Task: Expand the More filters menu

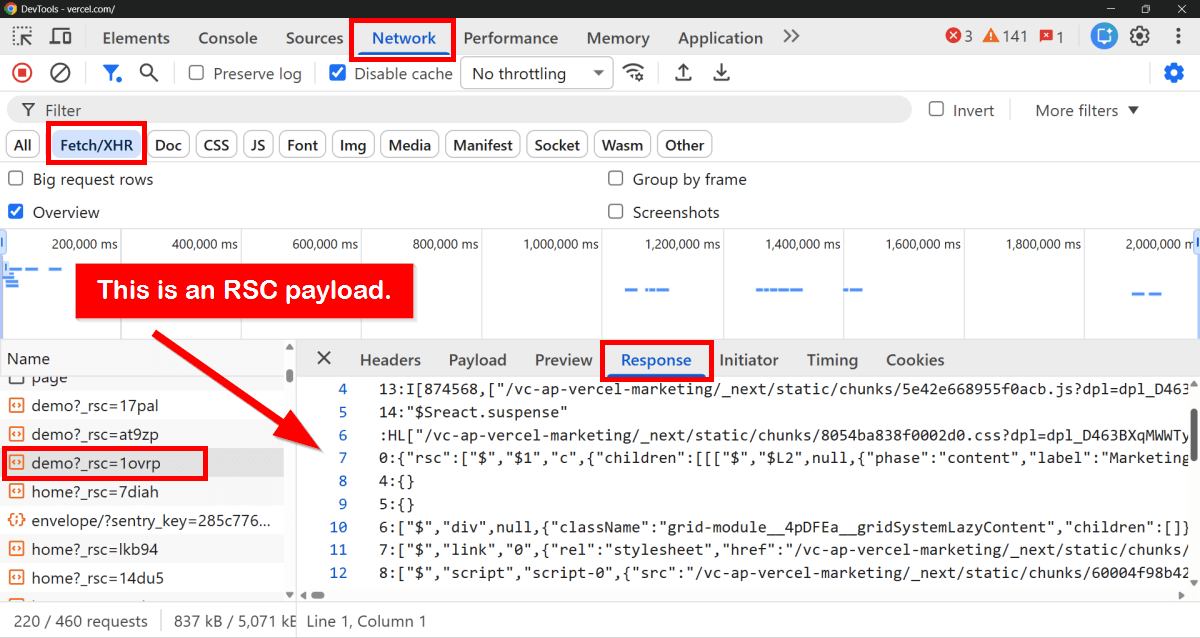Action: (1086, 110)
